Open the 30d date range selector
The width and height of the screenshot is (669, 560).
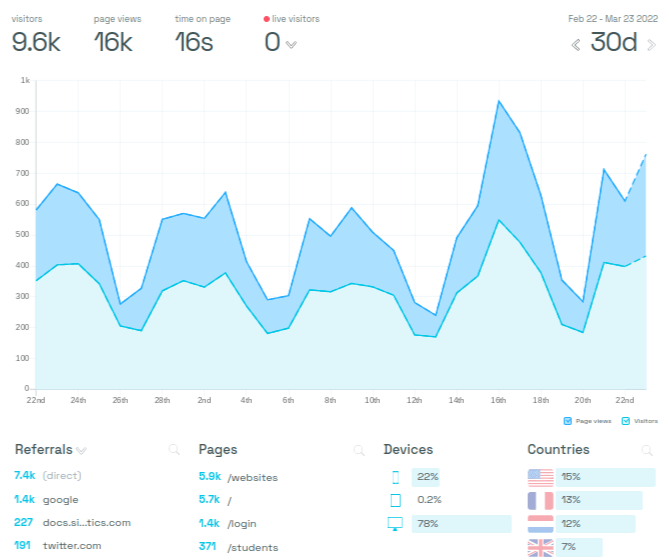point(614,43)
